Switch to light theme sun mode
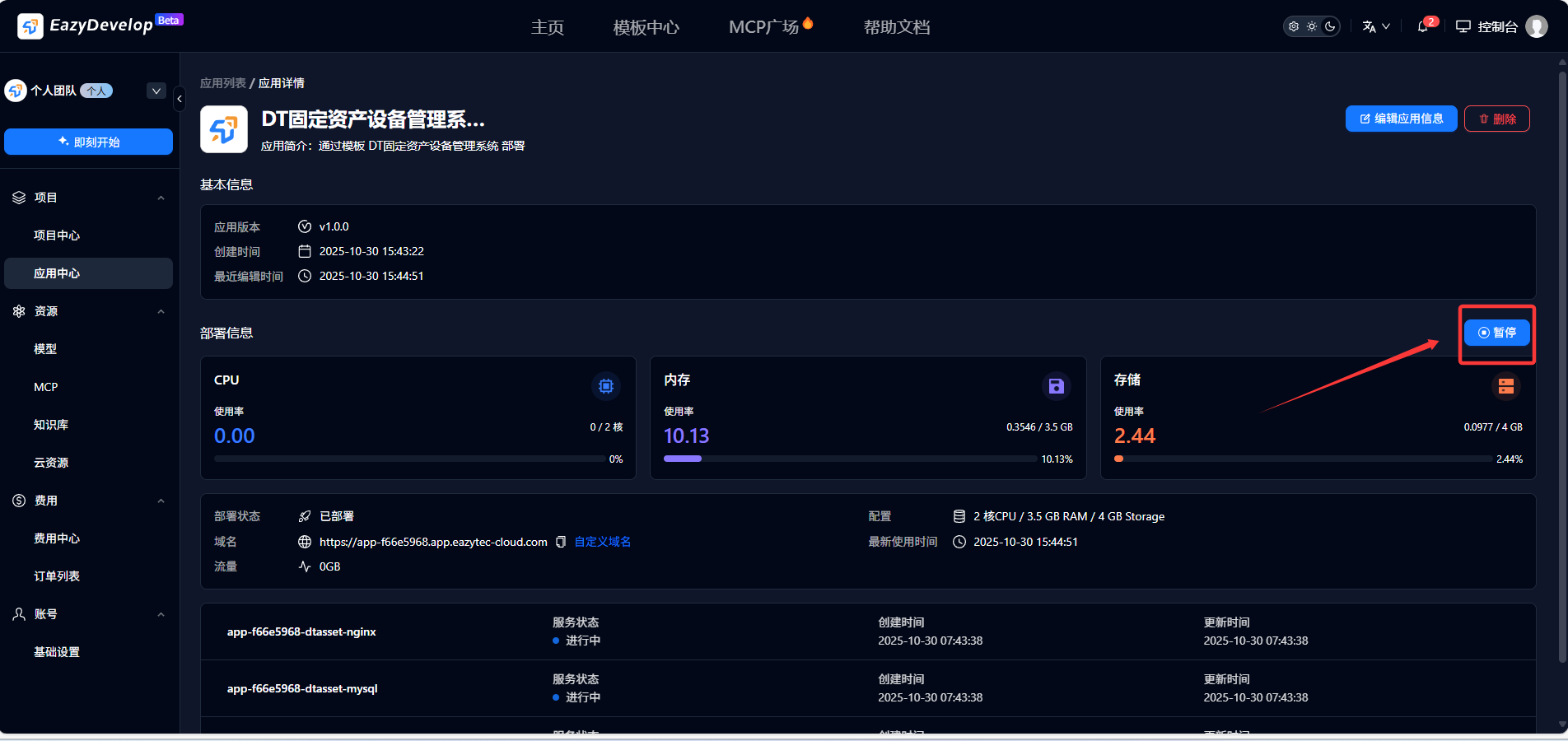This screenshot has width=1568, height=741. click(1312, 26)
